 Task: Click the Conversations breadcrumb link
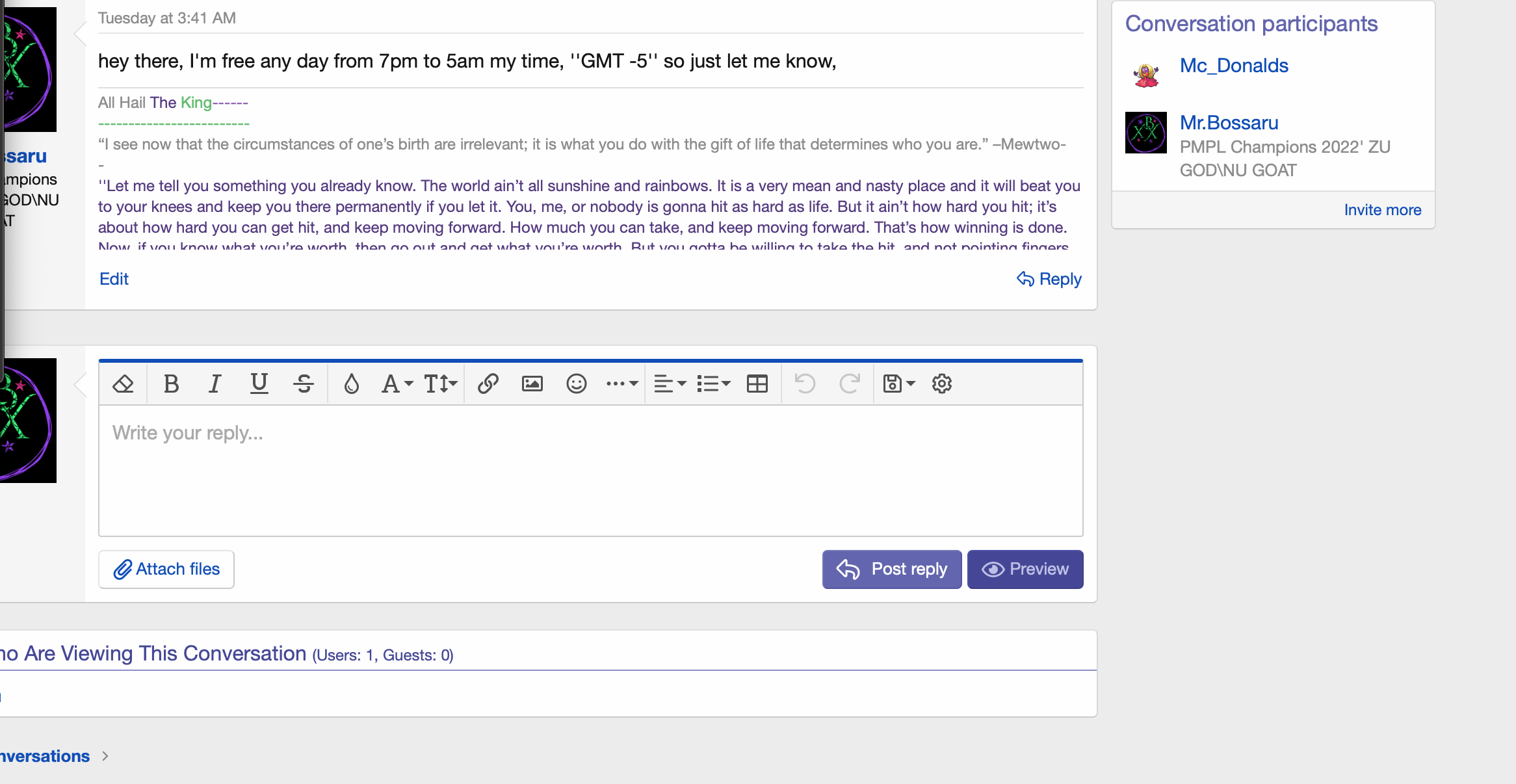(x=45, y=756)
